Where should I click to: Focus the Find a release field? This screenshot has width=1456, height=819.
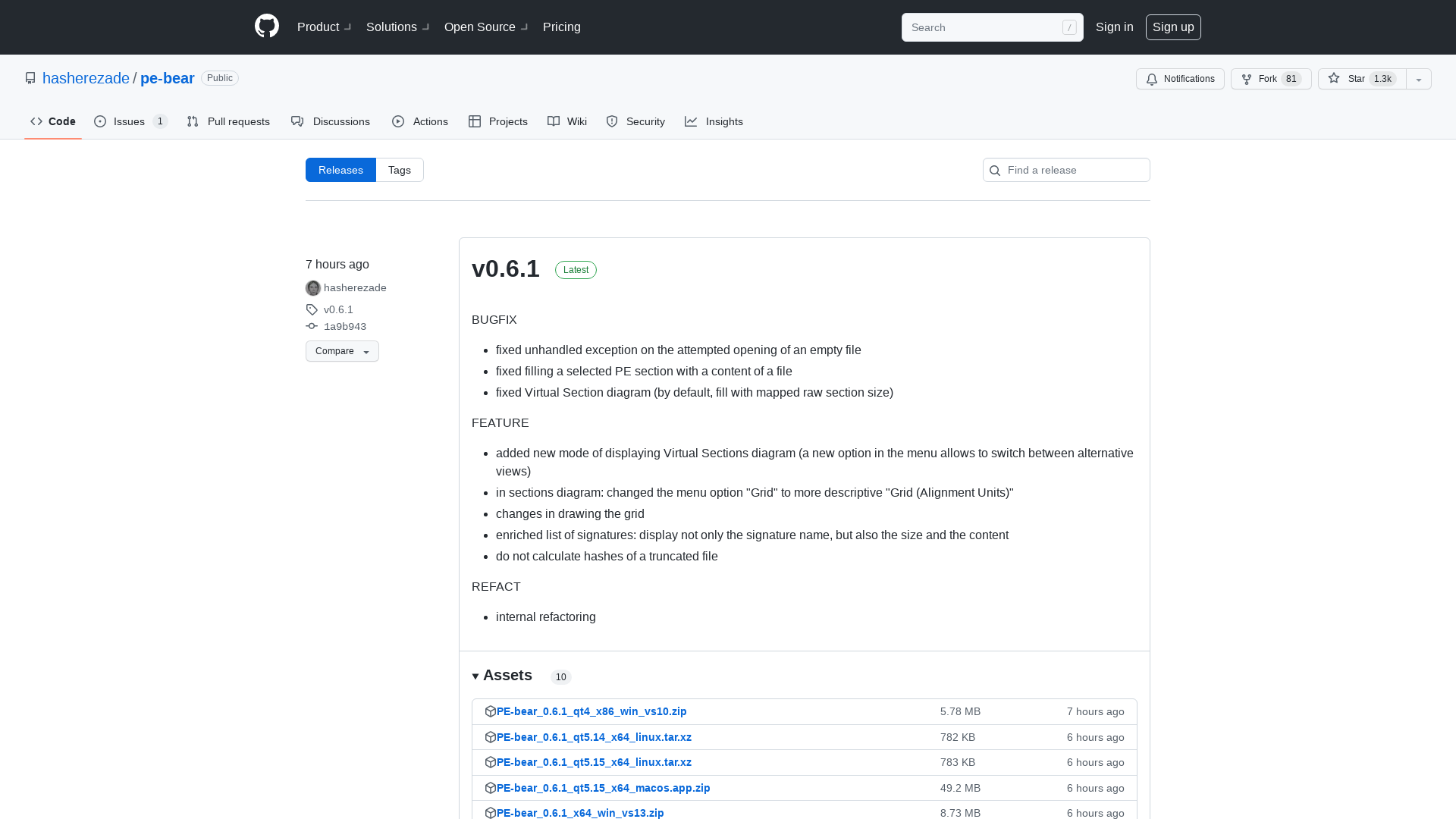click(x=1066, y=170)
